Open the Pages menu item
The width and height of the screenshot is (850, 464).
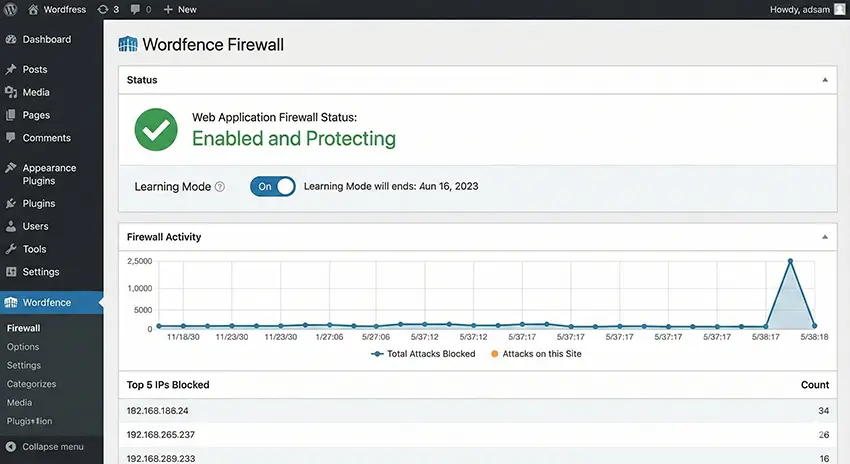coord(36,115)
